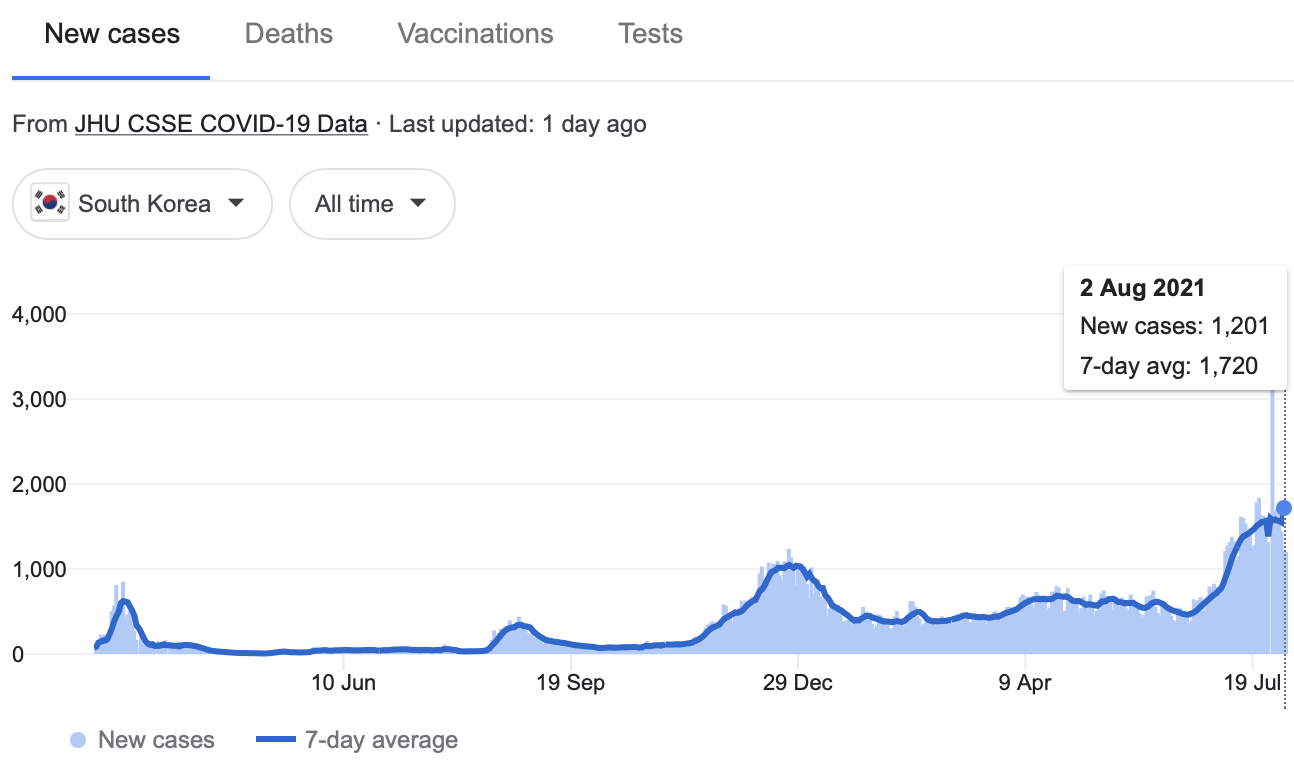Click the 10 Jun date axis label
The width and height of the screenshot is (1294, 778).
tap(343, 684)
